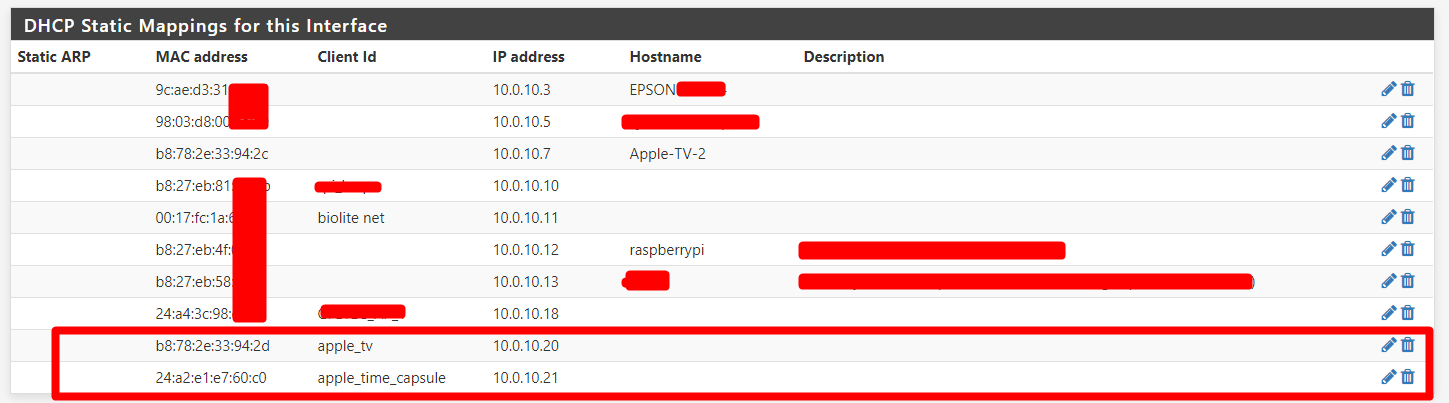The height and width of the screenshot is (403, 1449).
Task: Click the MAC address column header
Action: [201, 57]
